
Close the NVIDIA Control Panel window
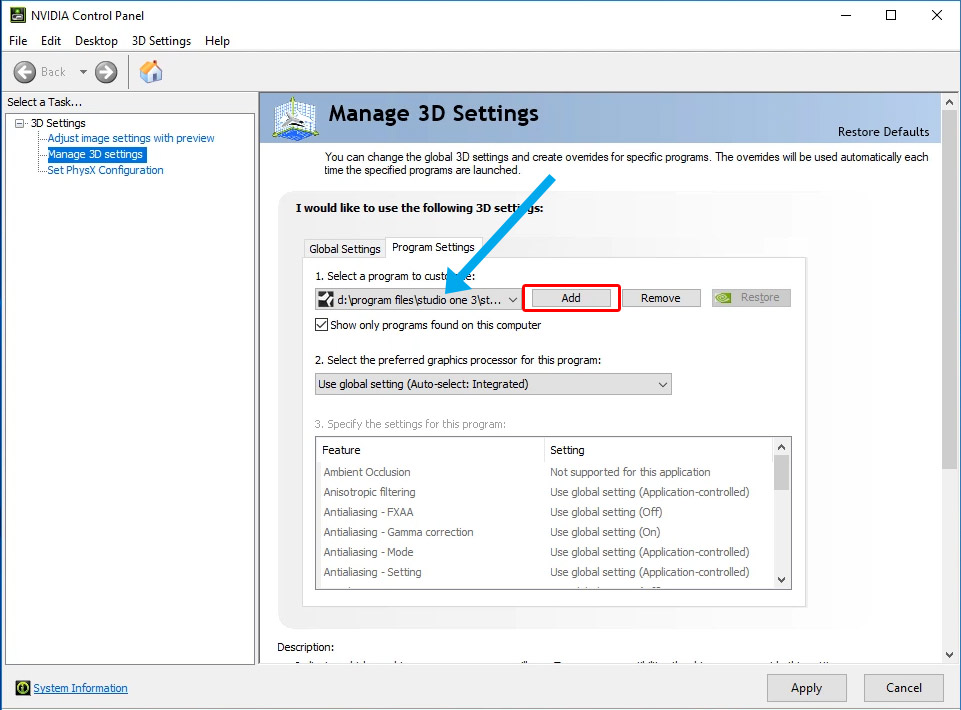(x=936, y=15)
